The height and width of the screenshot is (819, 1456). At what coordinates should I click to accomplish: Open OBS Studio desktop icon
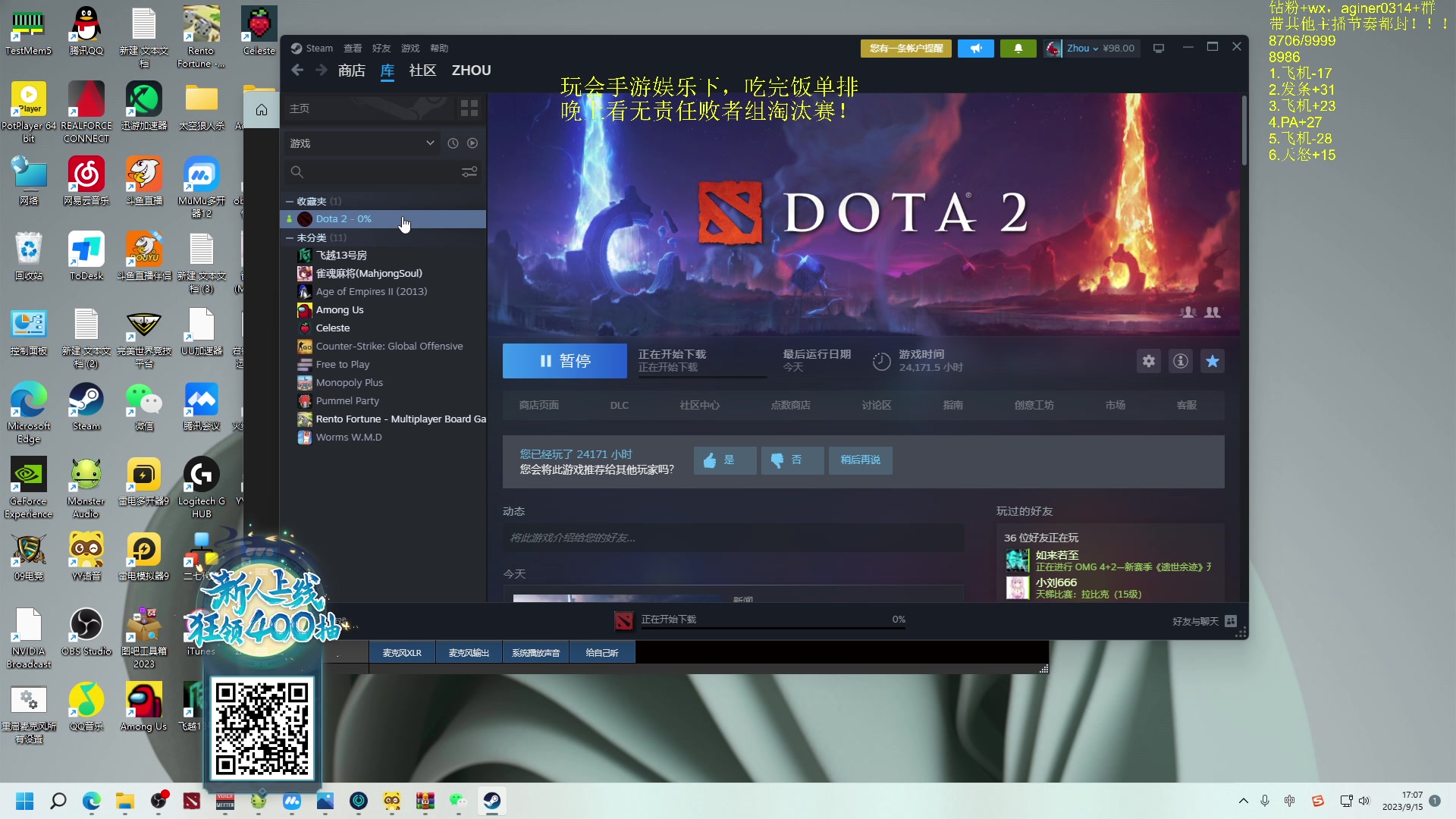[x=86, y=631]
